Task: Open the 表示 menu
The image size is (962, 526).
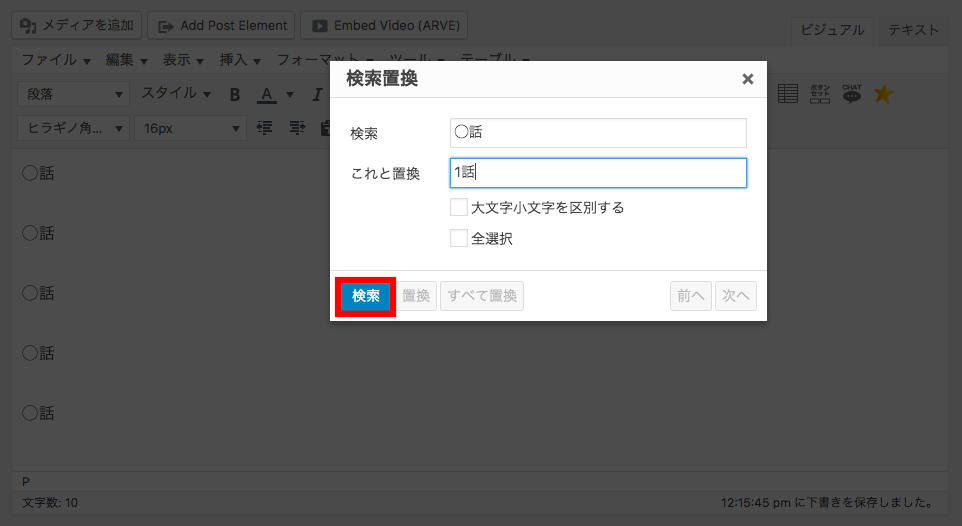Action: tap(183, 60)
